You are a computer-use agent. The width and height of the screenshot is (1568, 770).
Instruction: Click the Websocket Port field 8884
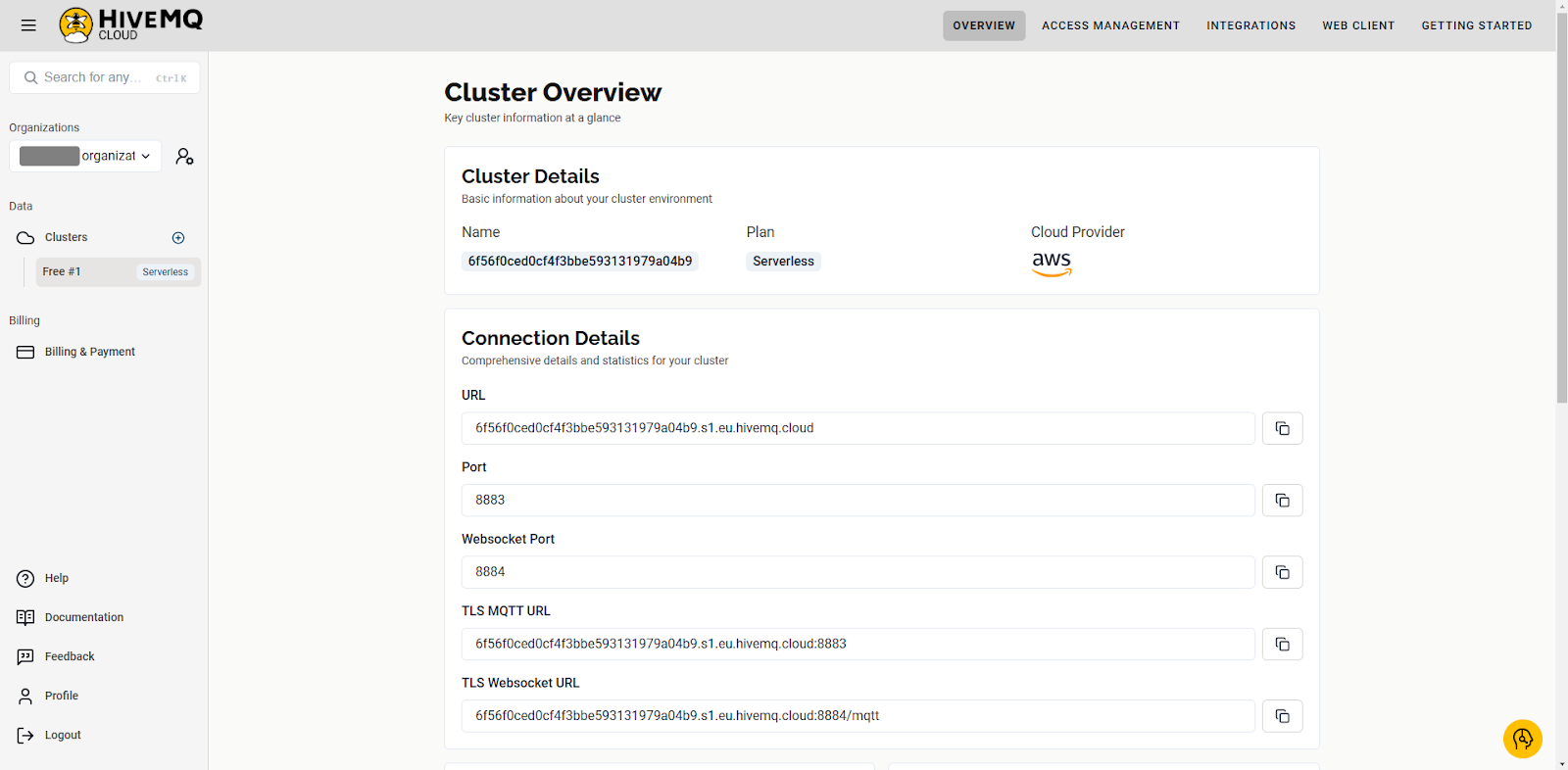pyautogui.click(x=857, y=572)
